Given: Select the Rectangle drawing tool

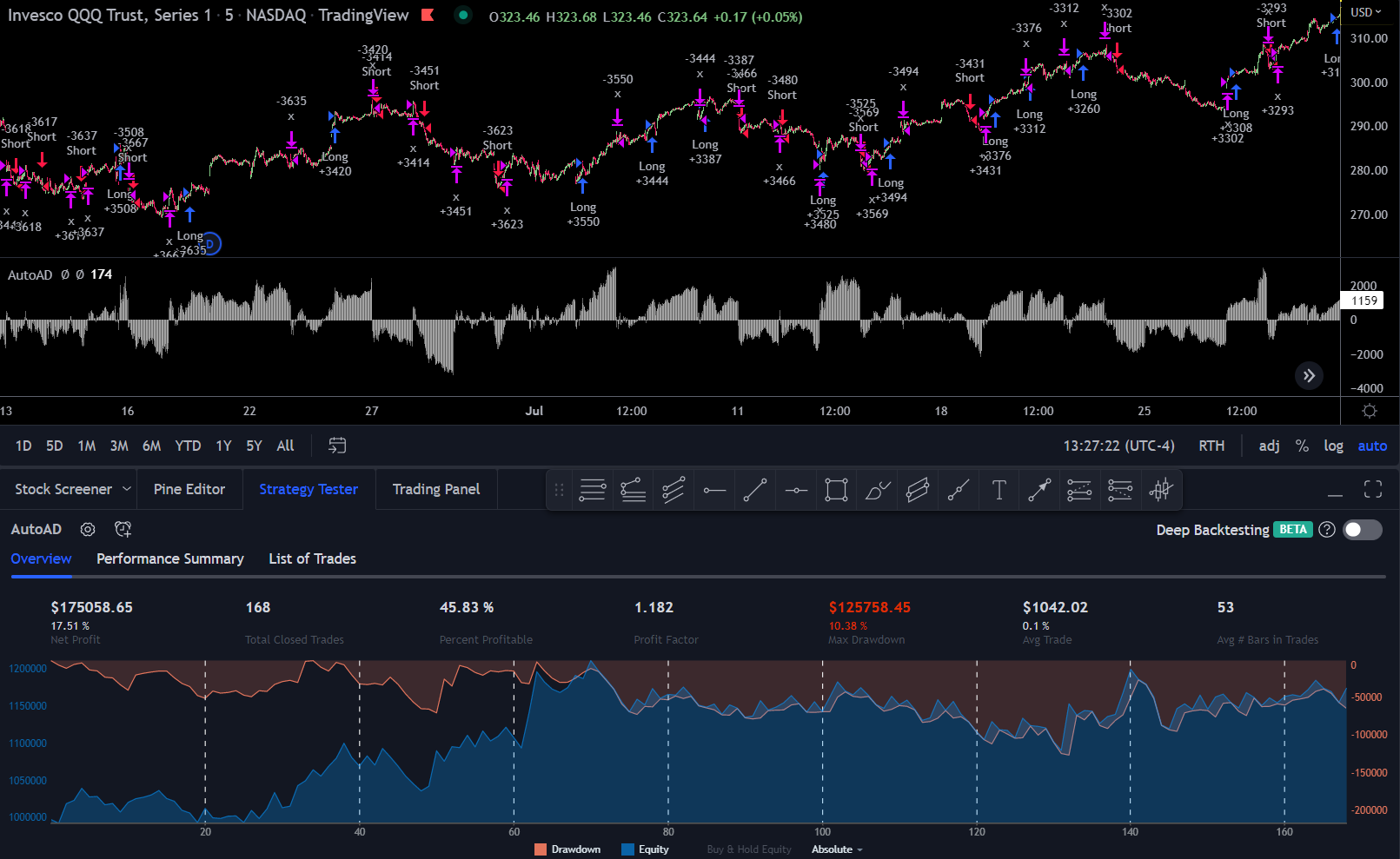Looking at the screenshot, I should pos(836,490).
